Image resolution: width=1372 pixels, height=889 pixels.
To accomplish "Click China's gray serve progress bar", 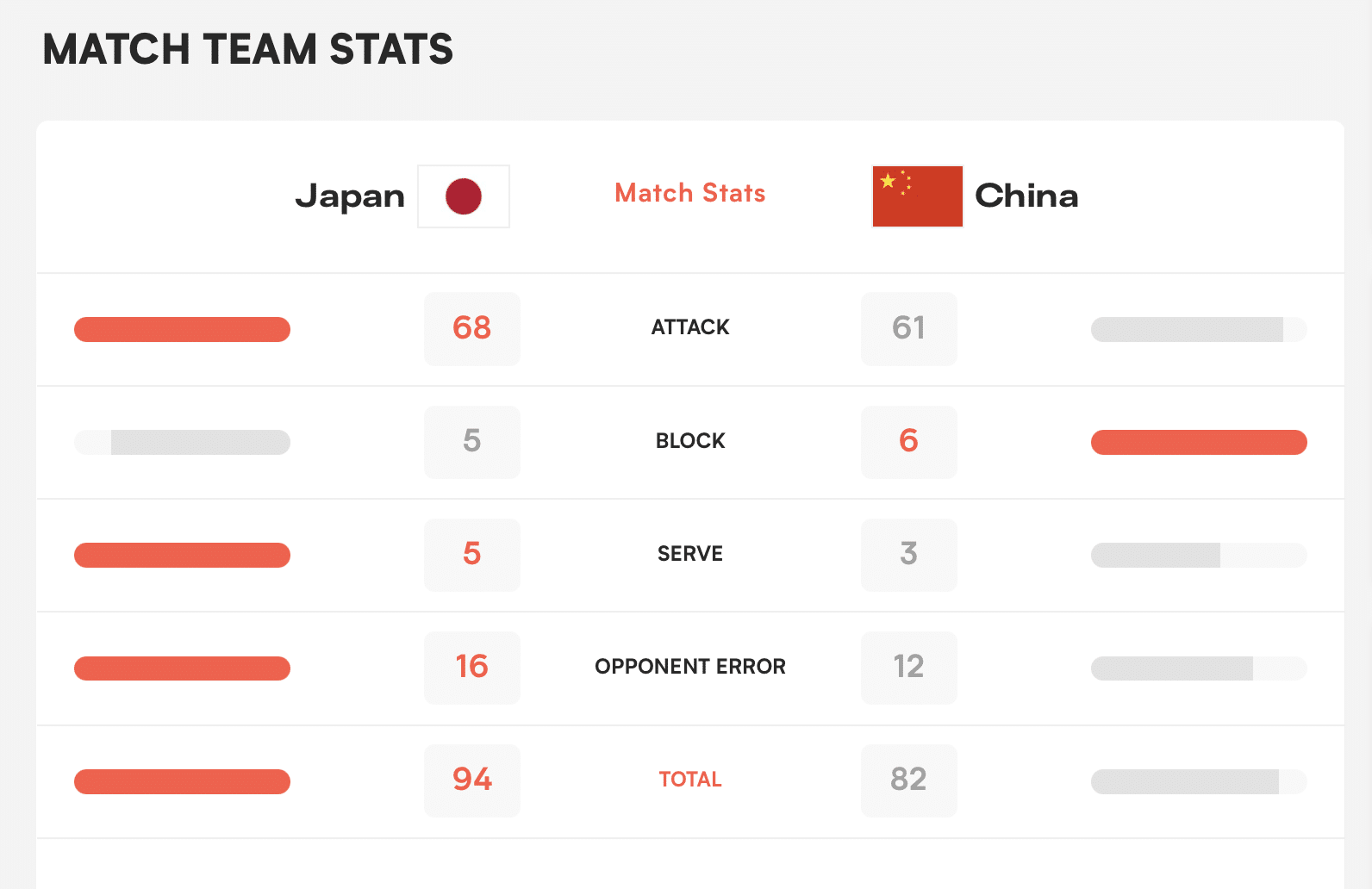I will click(1156, 555).
